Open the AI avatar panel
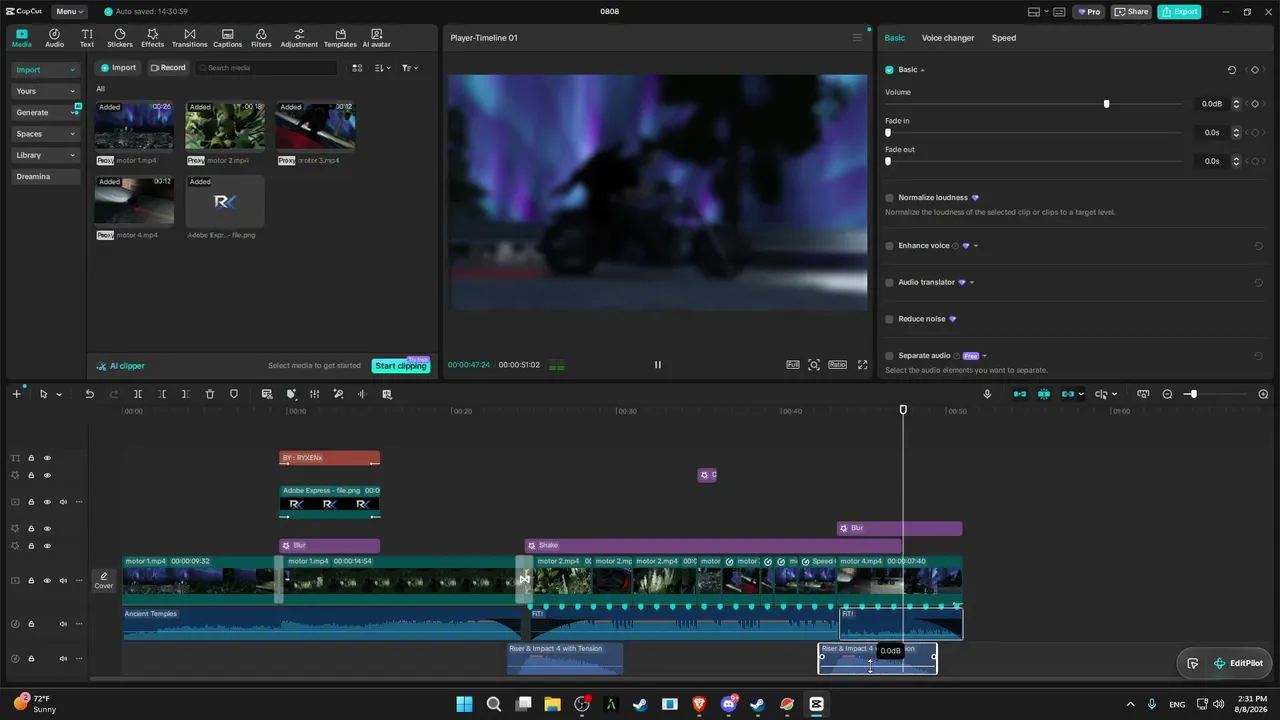This screenshot has width=1280, height=720. click(376, 38)
